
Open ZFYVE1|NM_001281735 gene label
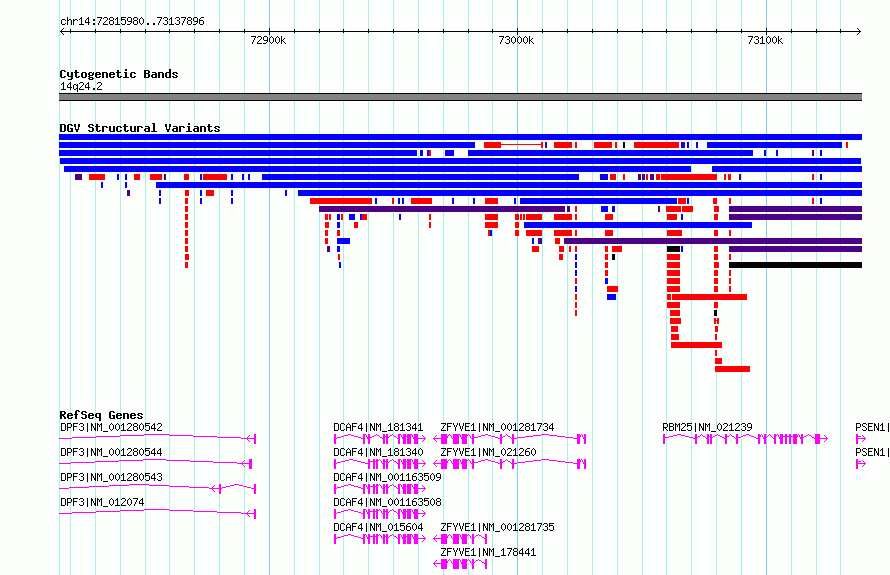click(497, 527)
